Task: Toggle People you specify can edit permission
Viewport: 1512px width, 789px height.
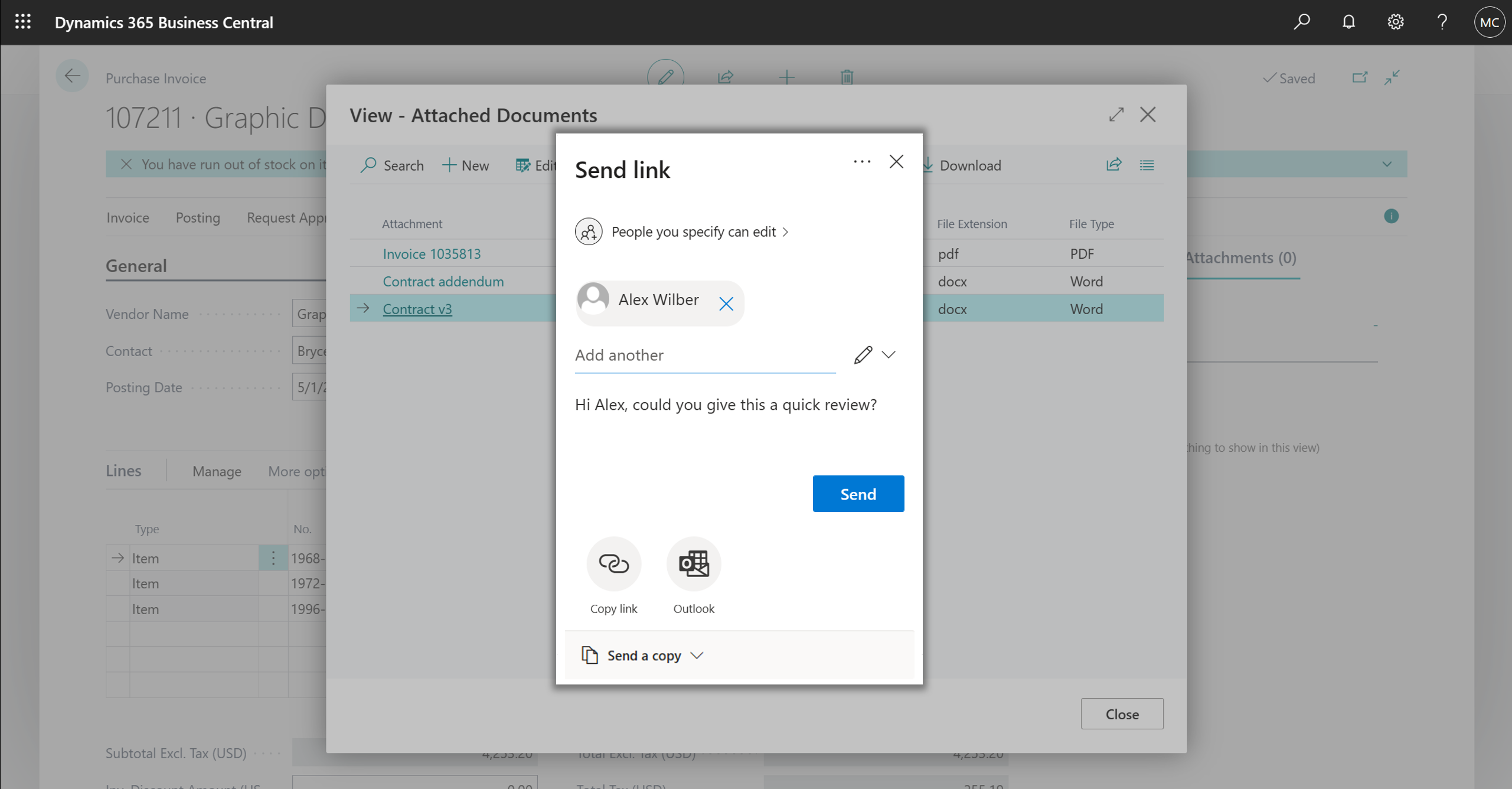Action: pos(700,231)
